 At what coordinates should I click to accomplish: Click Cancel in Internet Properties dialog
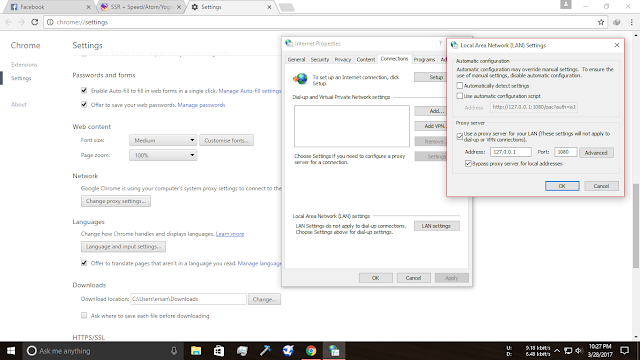[413, 278]
